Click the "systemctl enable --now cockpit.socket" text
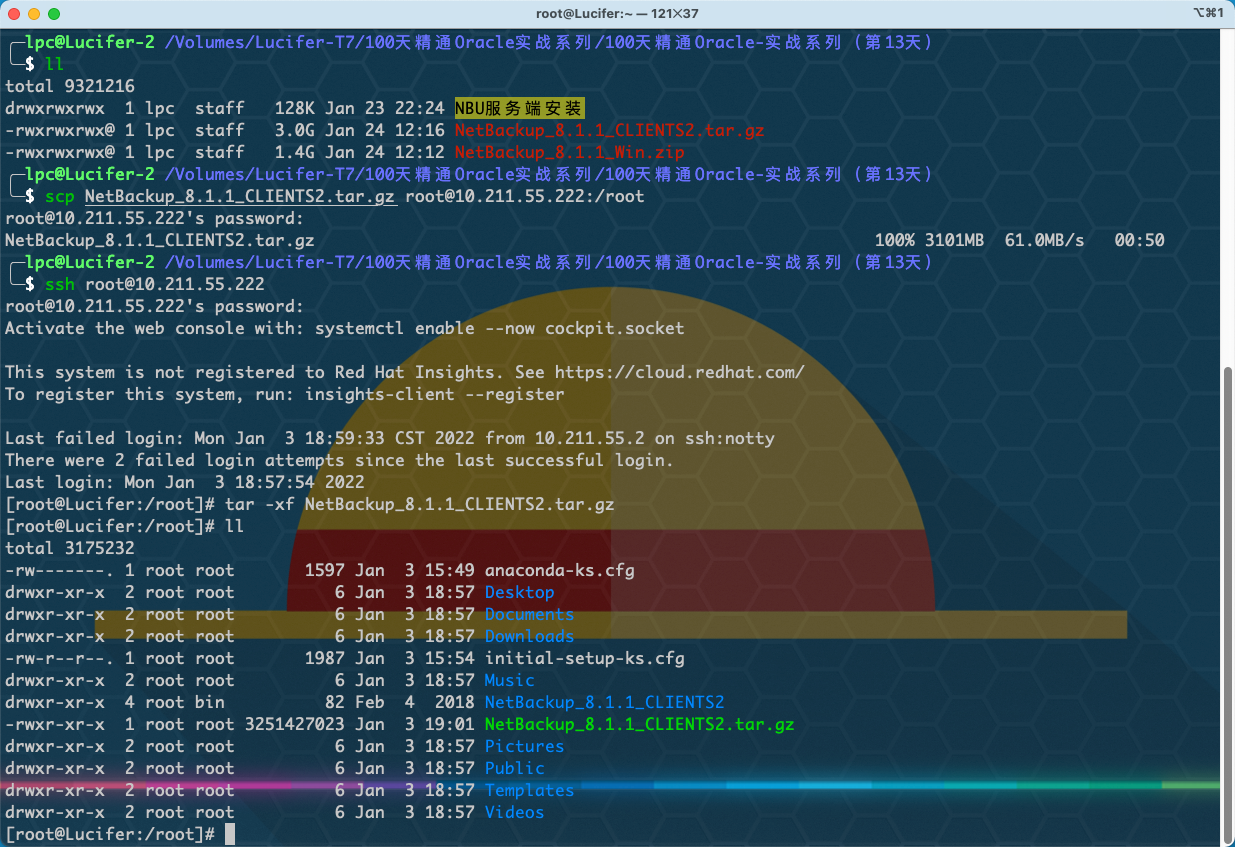The image size is (1235, 847). click(x=500, y=328)
